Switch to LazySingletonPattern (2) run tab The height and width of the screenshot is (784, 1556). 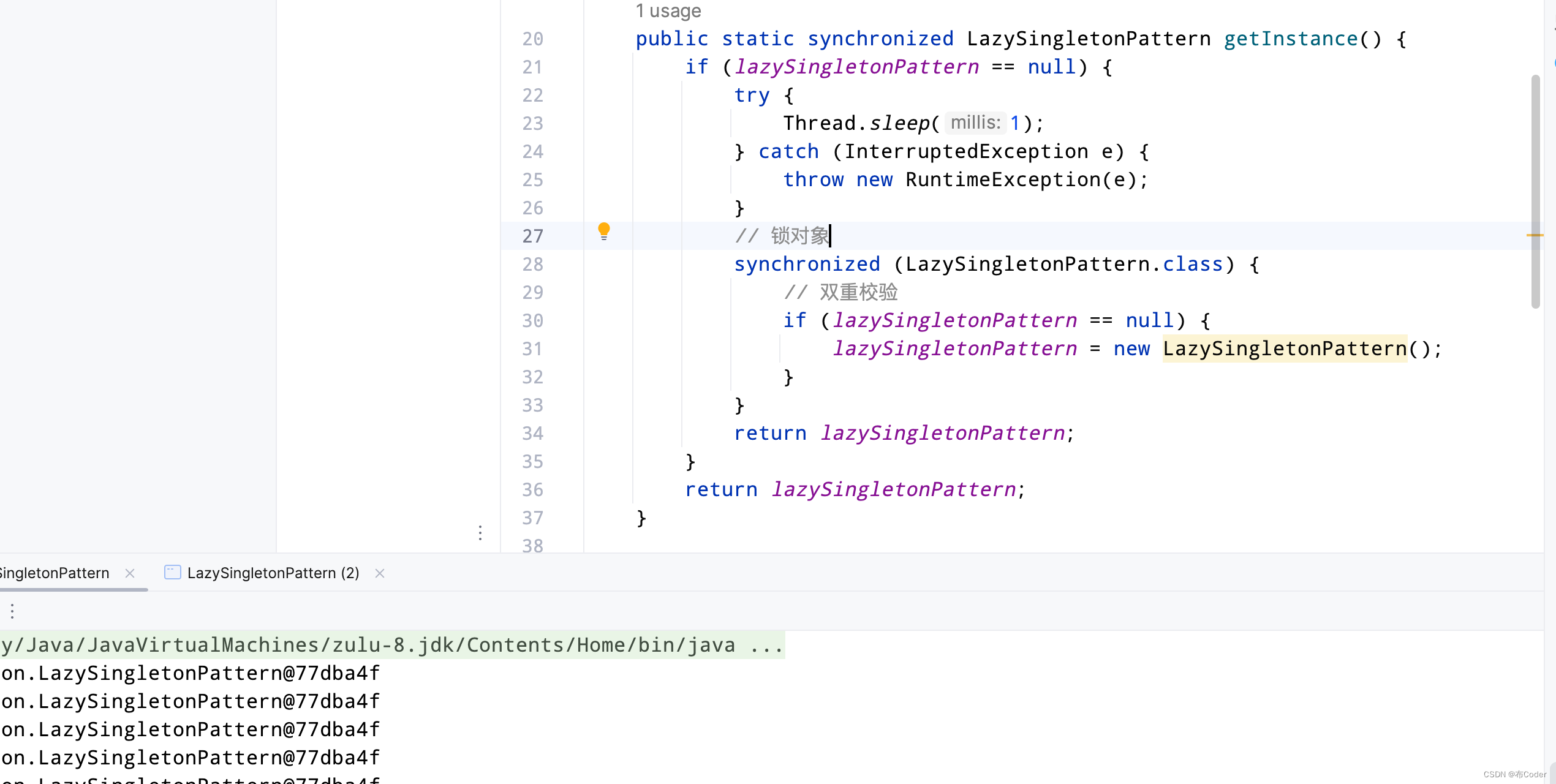(273, 573)
